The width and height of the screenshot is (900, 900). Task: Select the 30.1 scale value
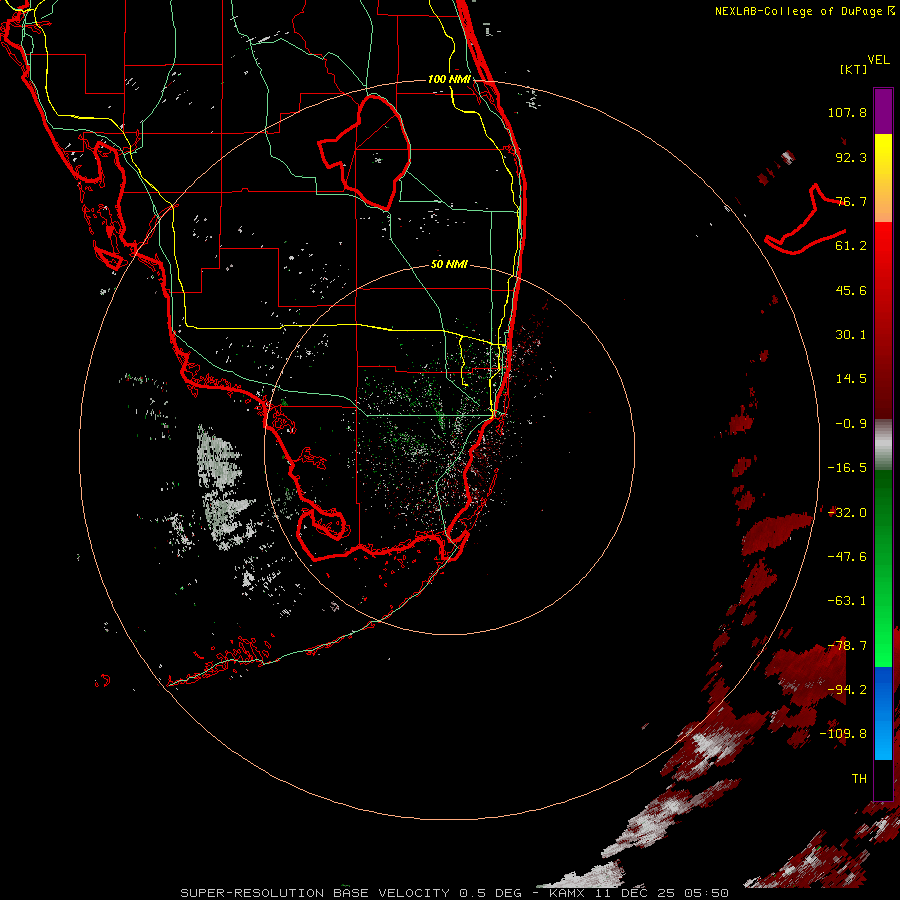(x=851, y=335)
